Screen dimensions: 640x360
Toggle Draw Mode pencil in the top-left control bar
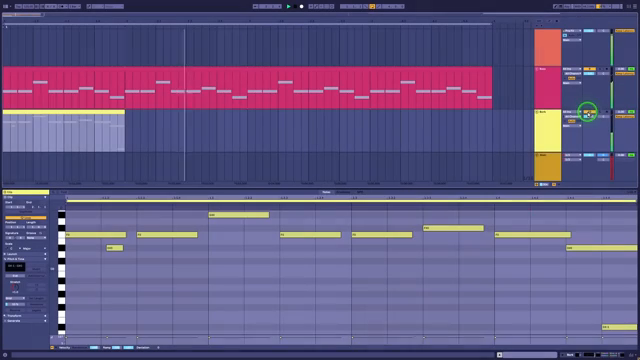point(89,7)
